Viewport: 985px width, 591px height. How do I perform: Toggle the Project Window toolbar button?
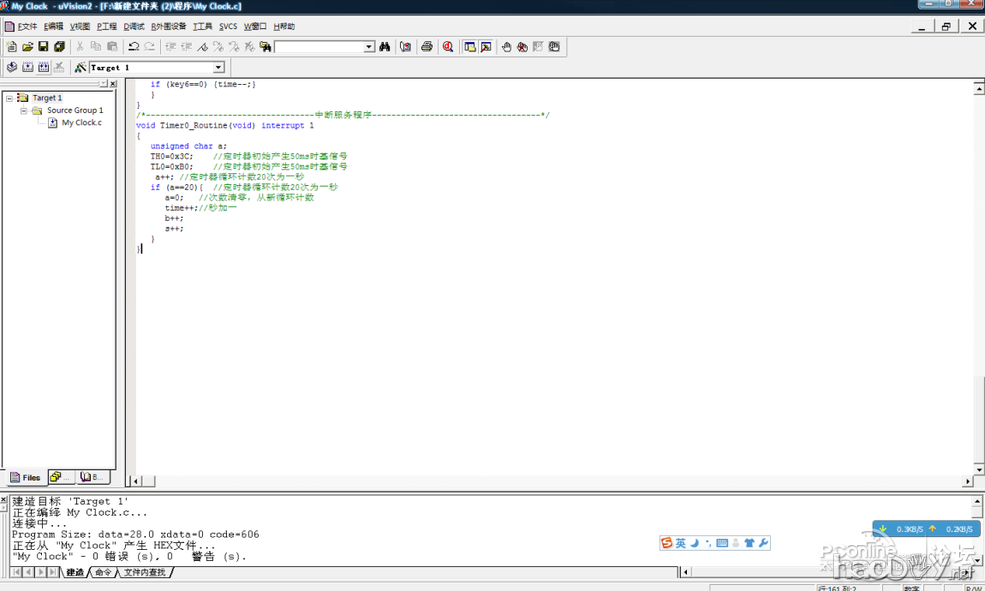[470, 47]
